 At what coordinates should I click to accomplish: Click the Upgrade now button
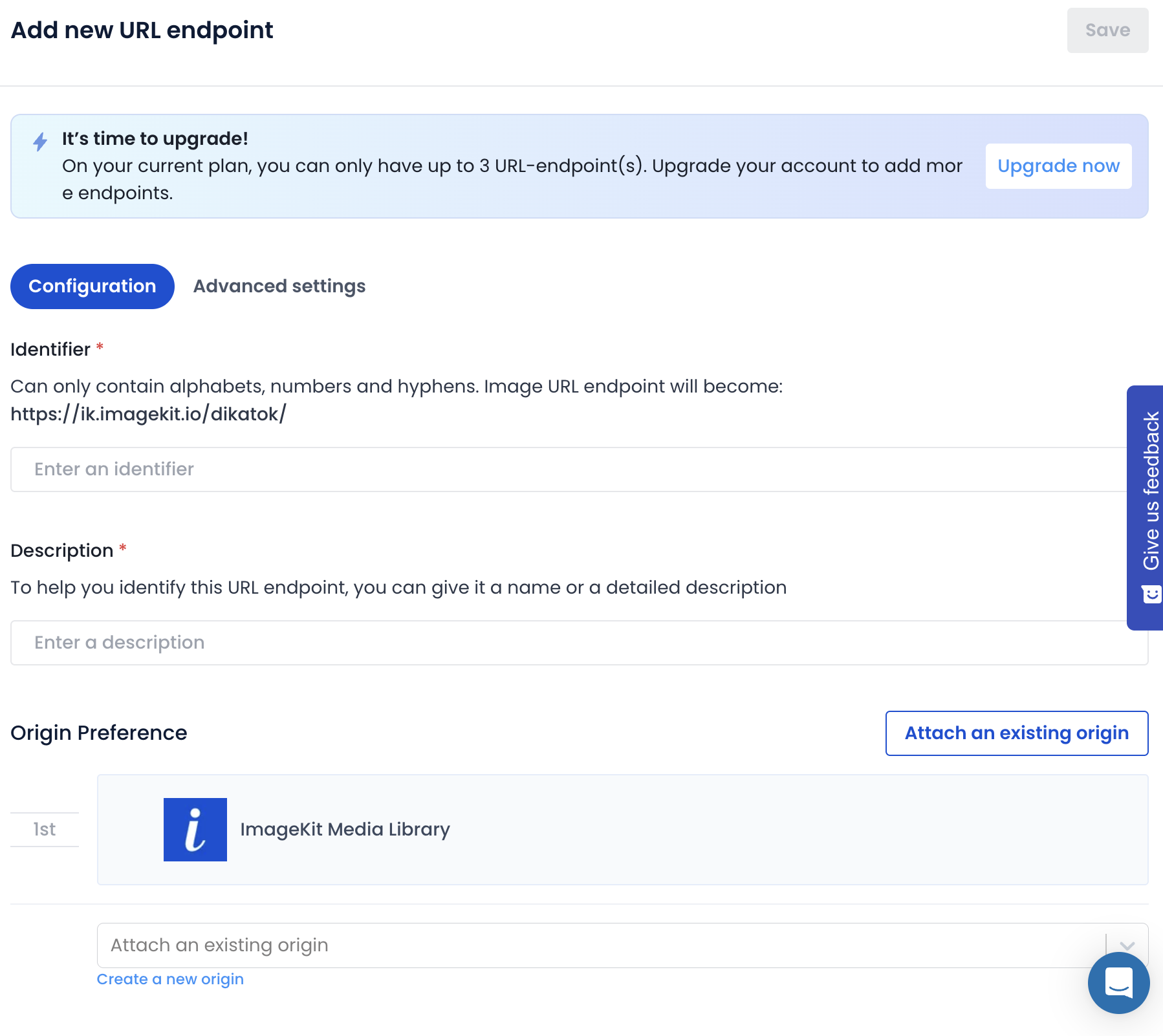(x=1058, y=166)
